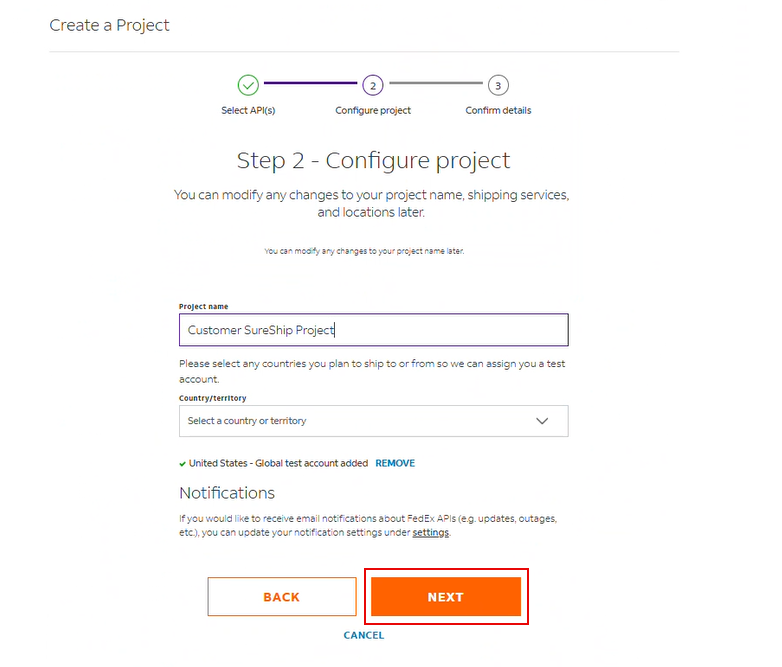Viewport: 782px width, 667px height.
Task: Select the 'Confirm details' step label
Action: 498,110
